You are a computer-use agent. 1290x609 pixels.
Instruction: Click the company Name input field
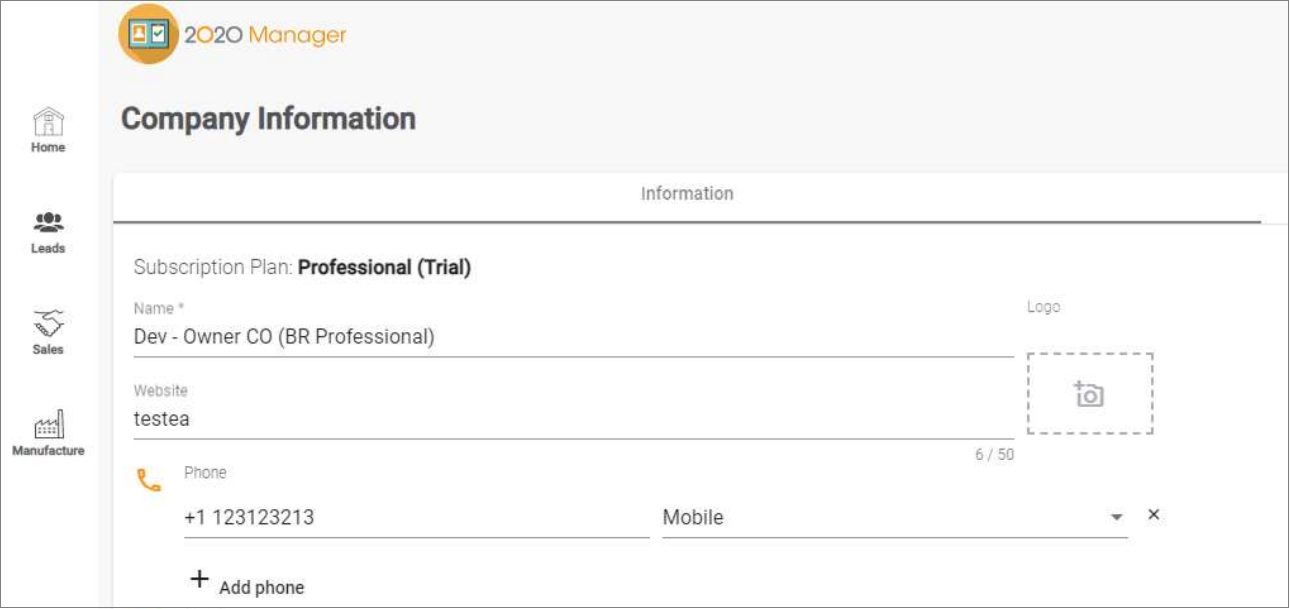tap(573, 337)
